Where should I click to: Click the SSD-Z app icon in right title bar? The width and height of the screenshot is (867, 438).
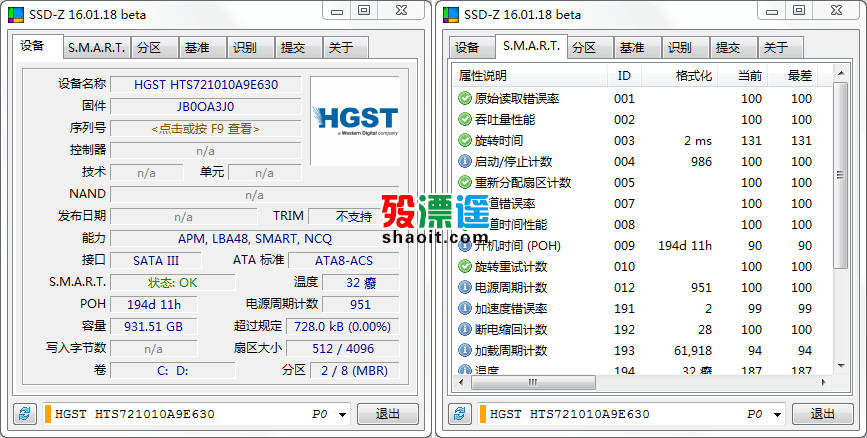(451, 14)
